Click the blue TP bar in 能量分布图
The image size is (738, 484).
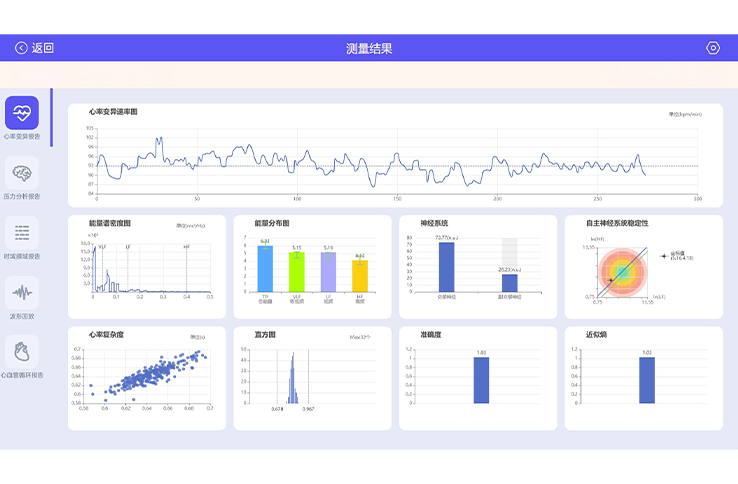[x=265, y=269]
